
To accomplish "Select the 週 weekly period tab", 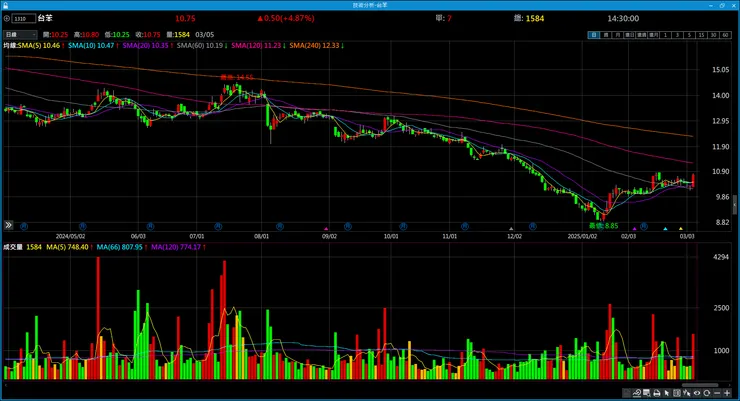I will [x=605, y=35].
